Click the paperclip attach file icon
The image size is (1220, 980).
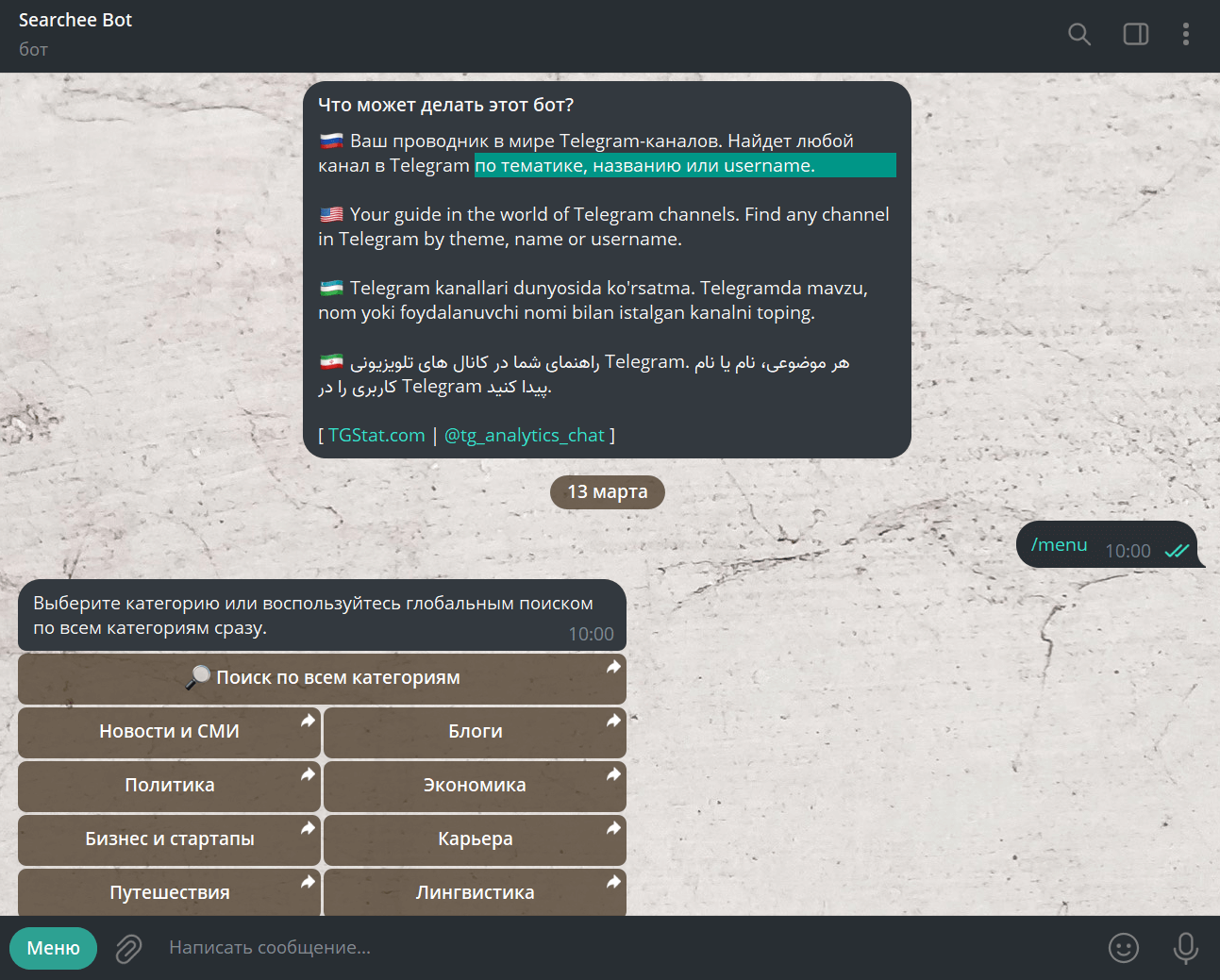tap(128, 948)
